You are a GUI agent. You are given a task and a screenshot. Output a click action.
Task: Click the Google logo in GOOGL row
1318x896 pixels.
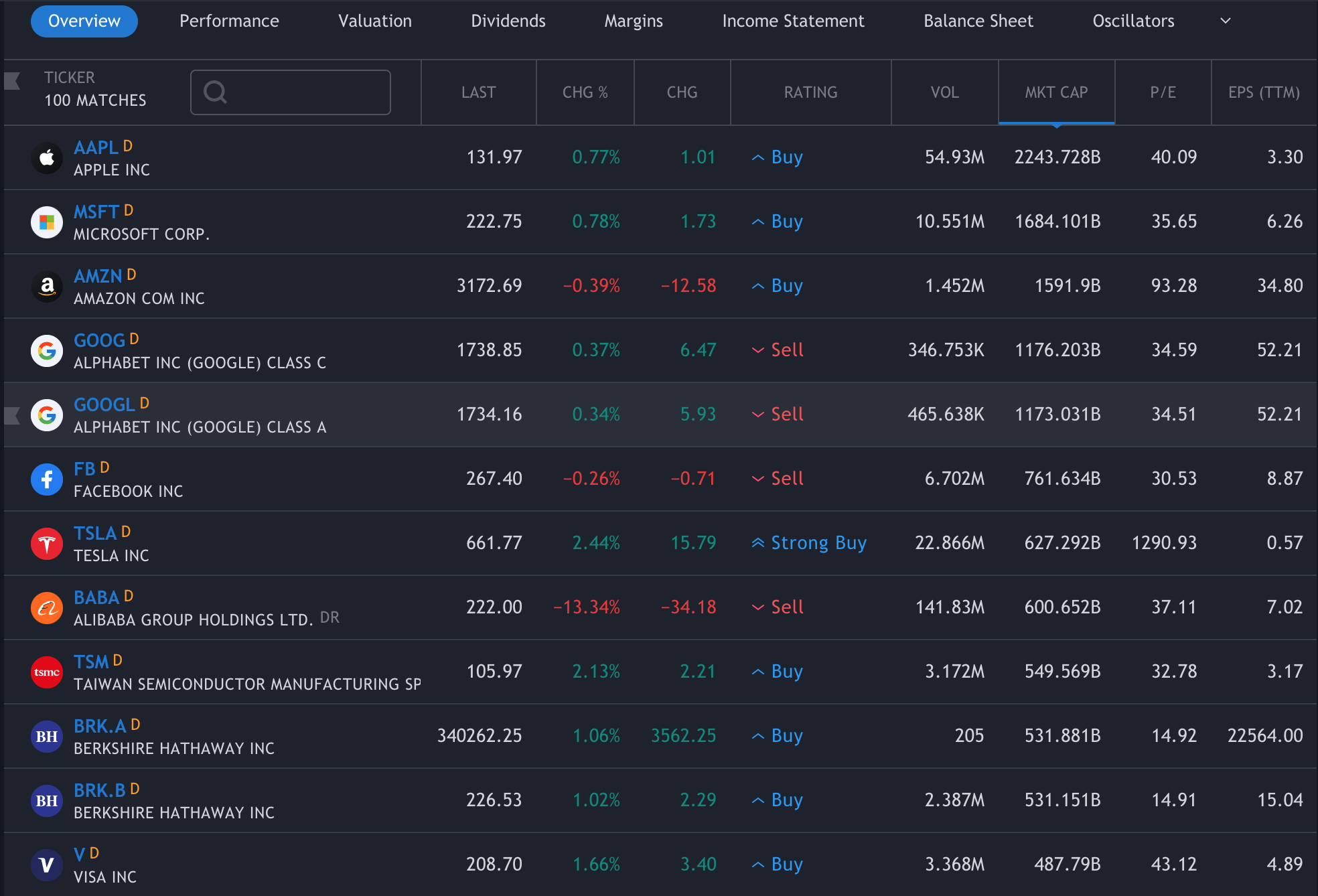47,415
